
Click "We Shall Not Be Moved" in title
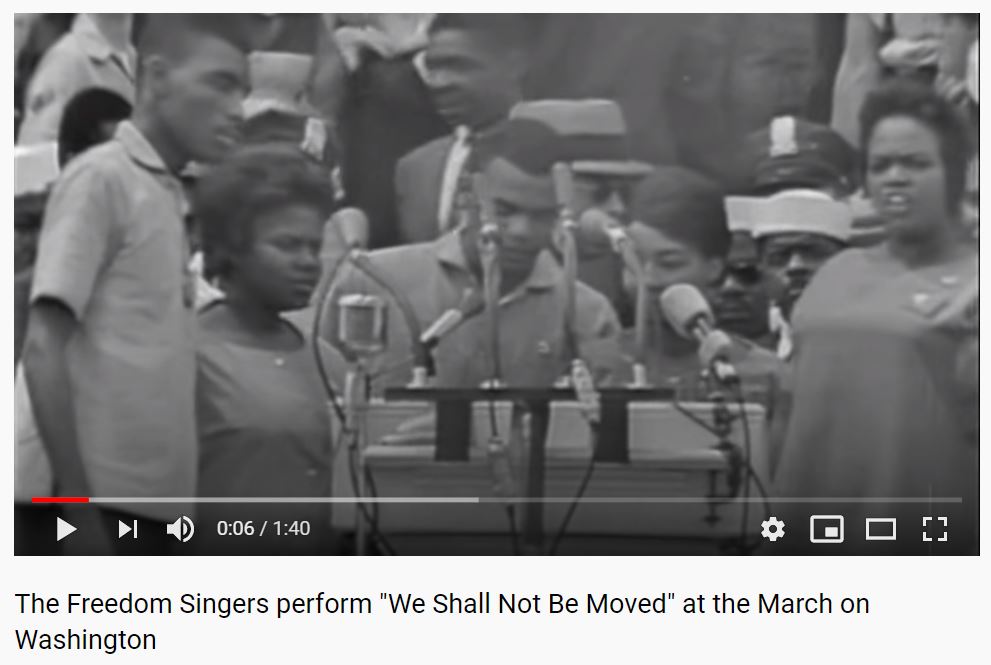pyautogui.click(x=527, y=604)
